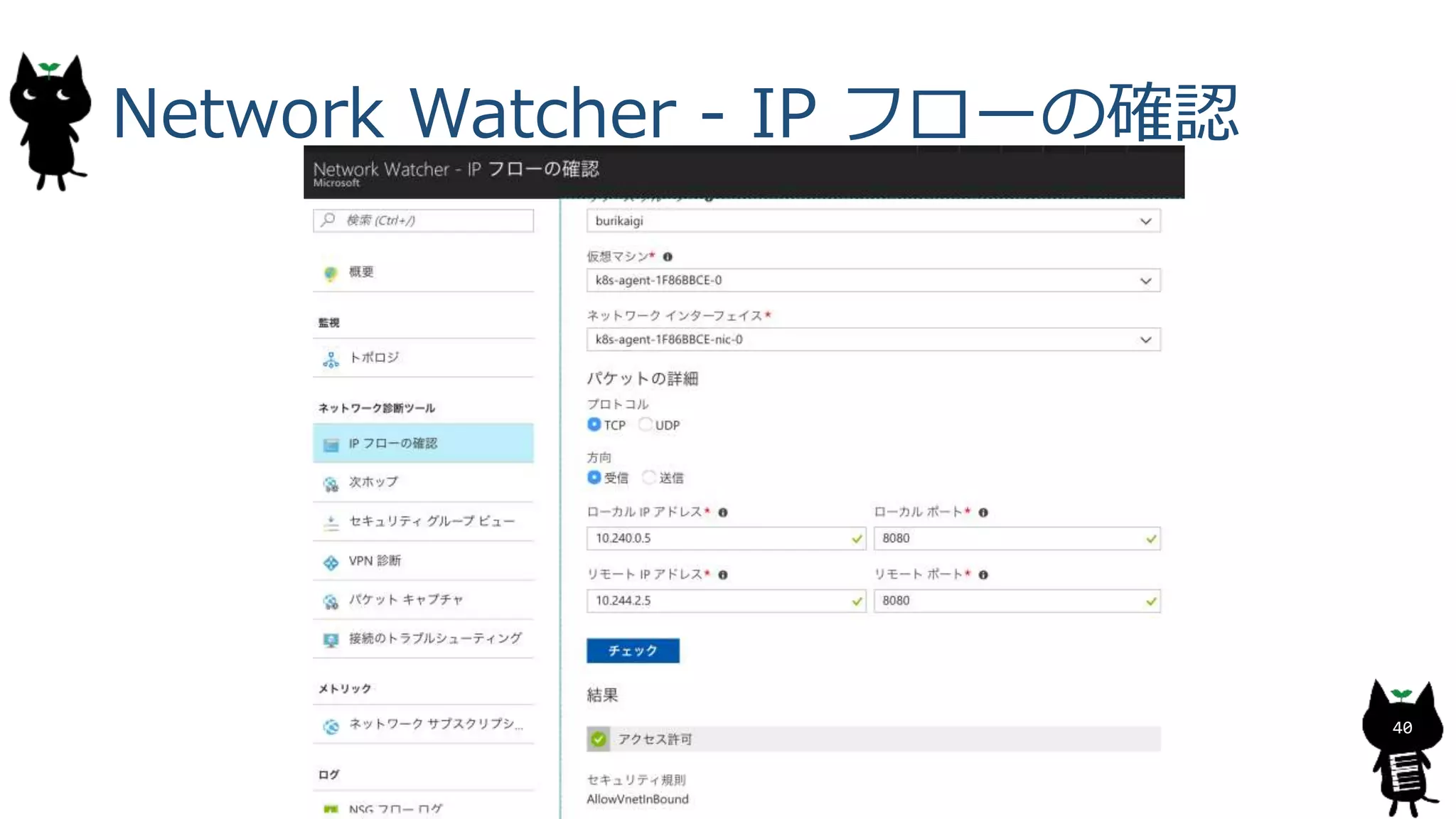Click the network subscription limit icon
Viewport: 1456px width, 819px height.
pyautogui.click(x=331, y=727)
